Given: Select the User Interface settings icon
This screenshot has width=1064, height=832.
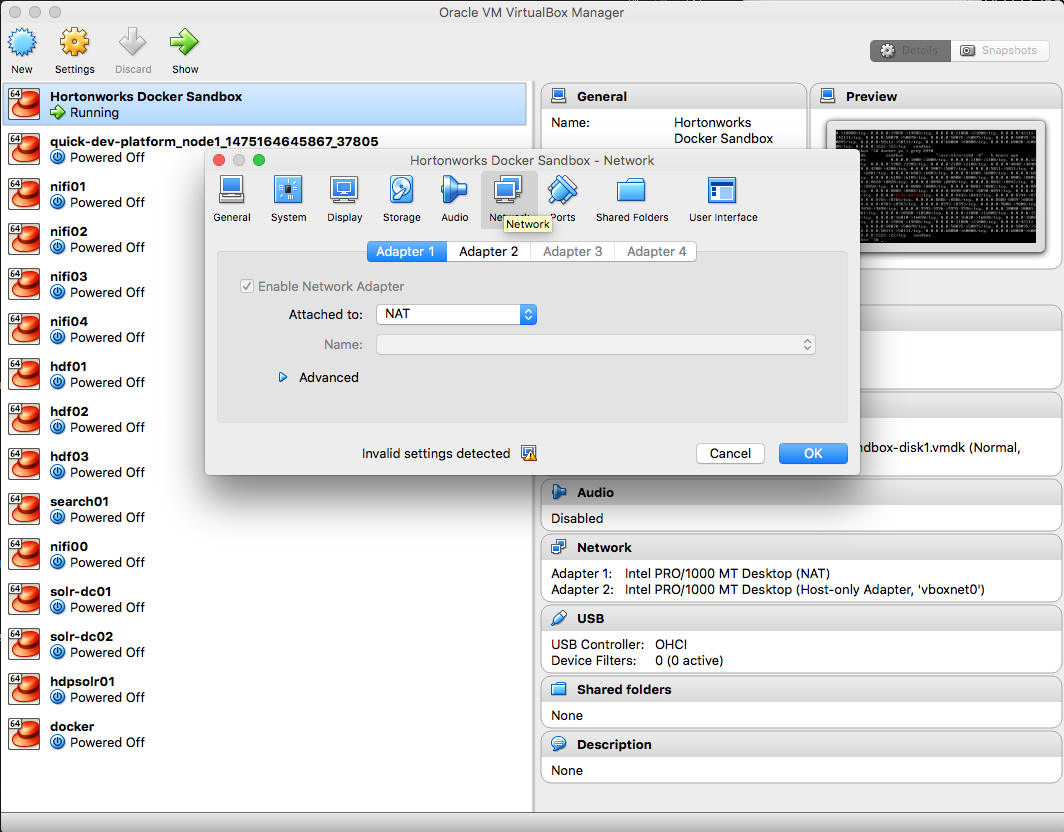Looking at the screenshot, I should tap(722, 192).
